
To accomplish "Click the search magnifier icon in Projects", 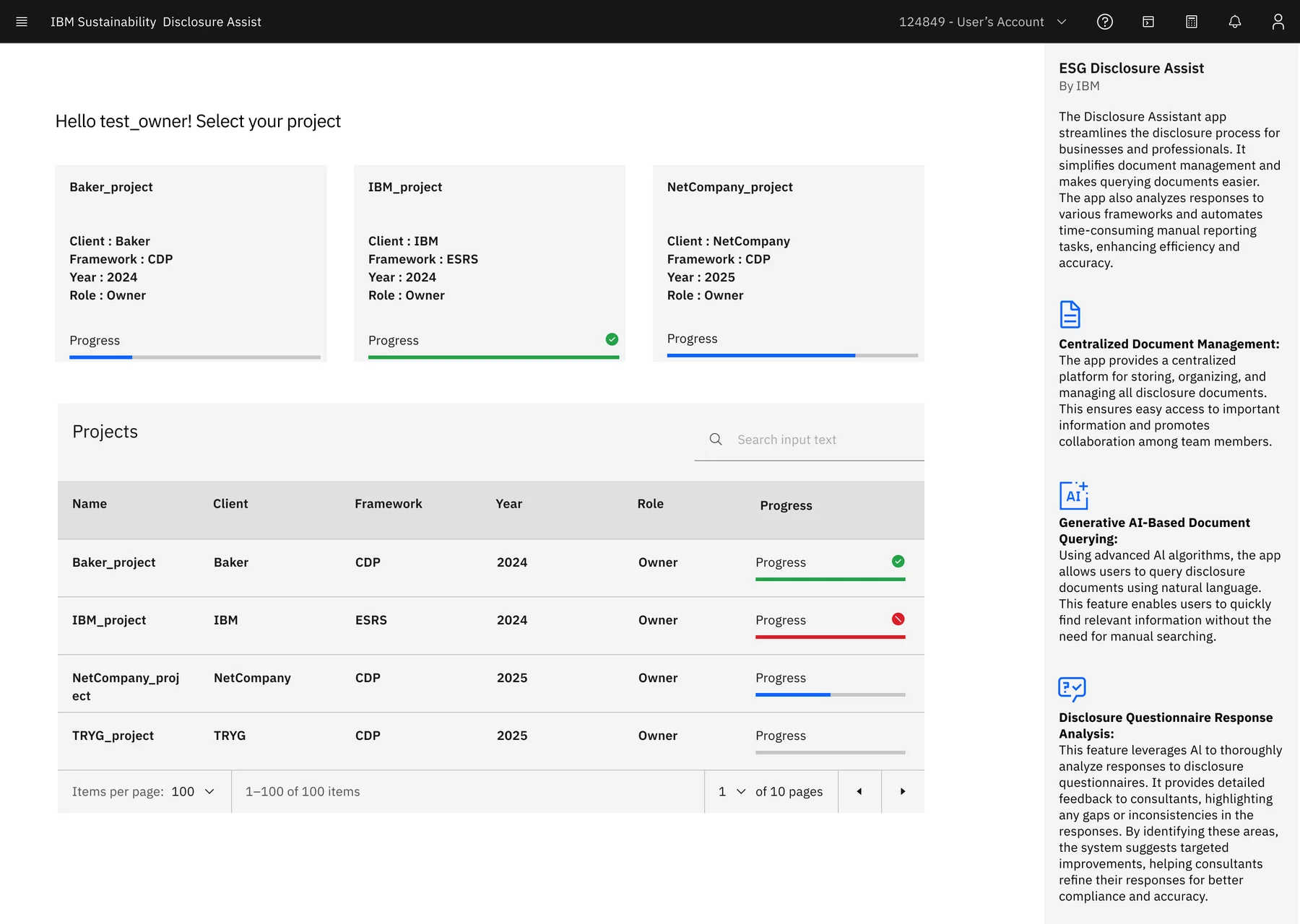I will (716, 439).
